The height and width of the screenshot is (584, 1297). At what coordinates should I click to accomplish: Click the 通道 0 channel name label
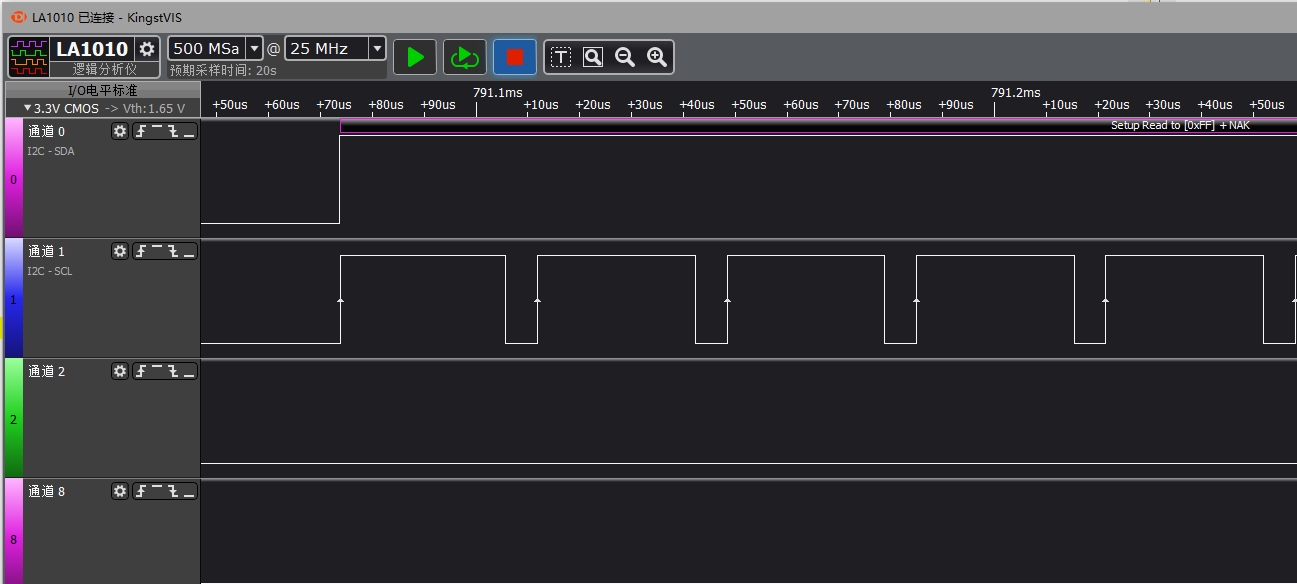pos(46,131)
